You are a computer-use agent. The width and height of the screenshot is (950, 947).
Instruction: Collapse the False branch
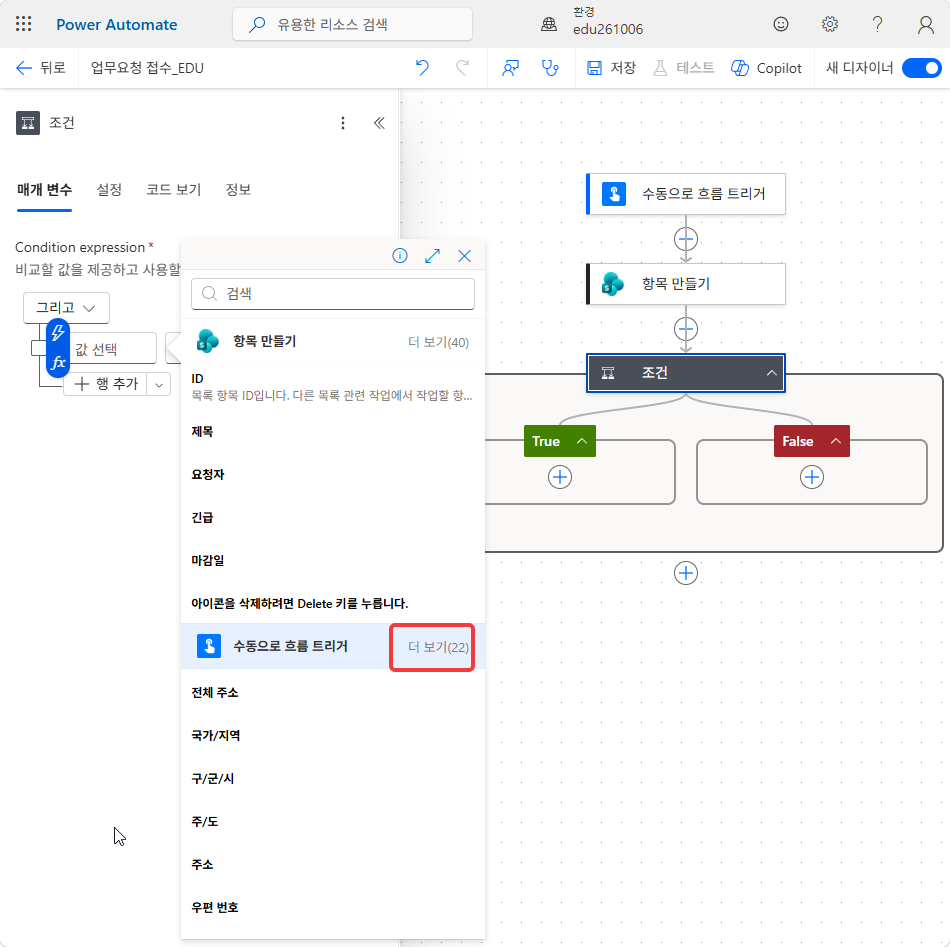click(835, 441)
